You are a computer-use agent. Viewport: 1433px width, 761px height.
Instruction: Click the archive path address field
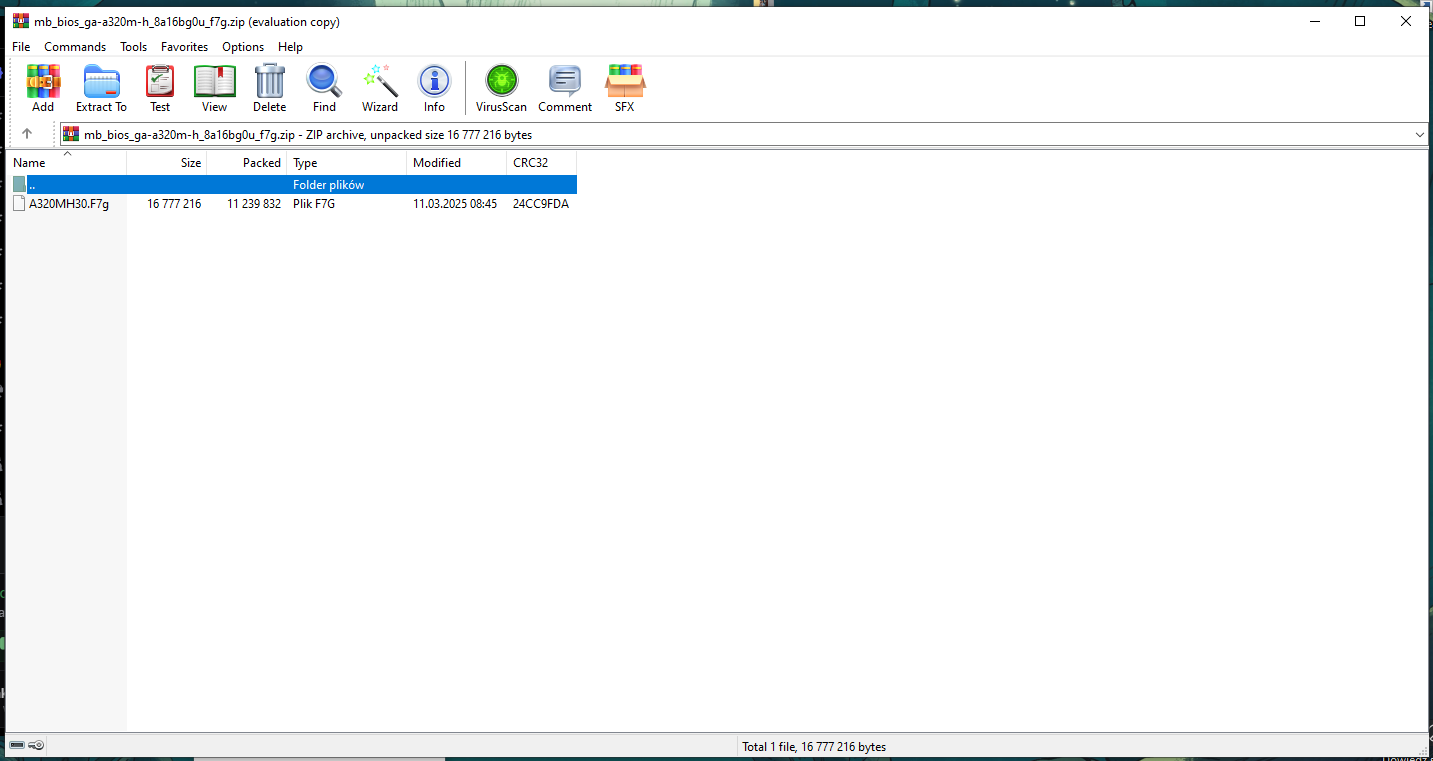pos(744,135)
